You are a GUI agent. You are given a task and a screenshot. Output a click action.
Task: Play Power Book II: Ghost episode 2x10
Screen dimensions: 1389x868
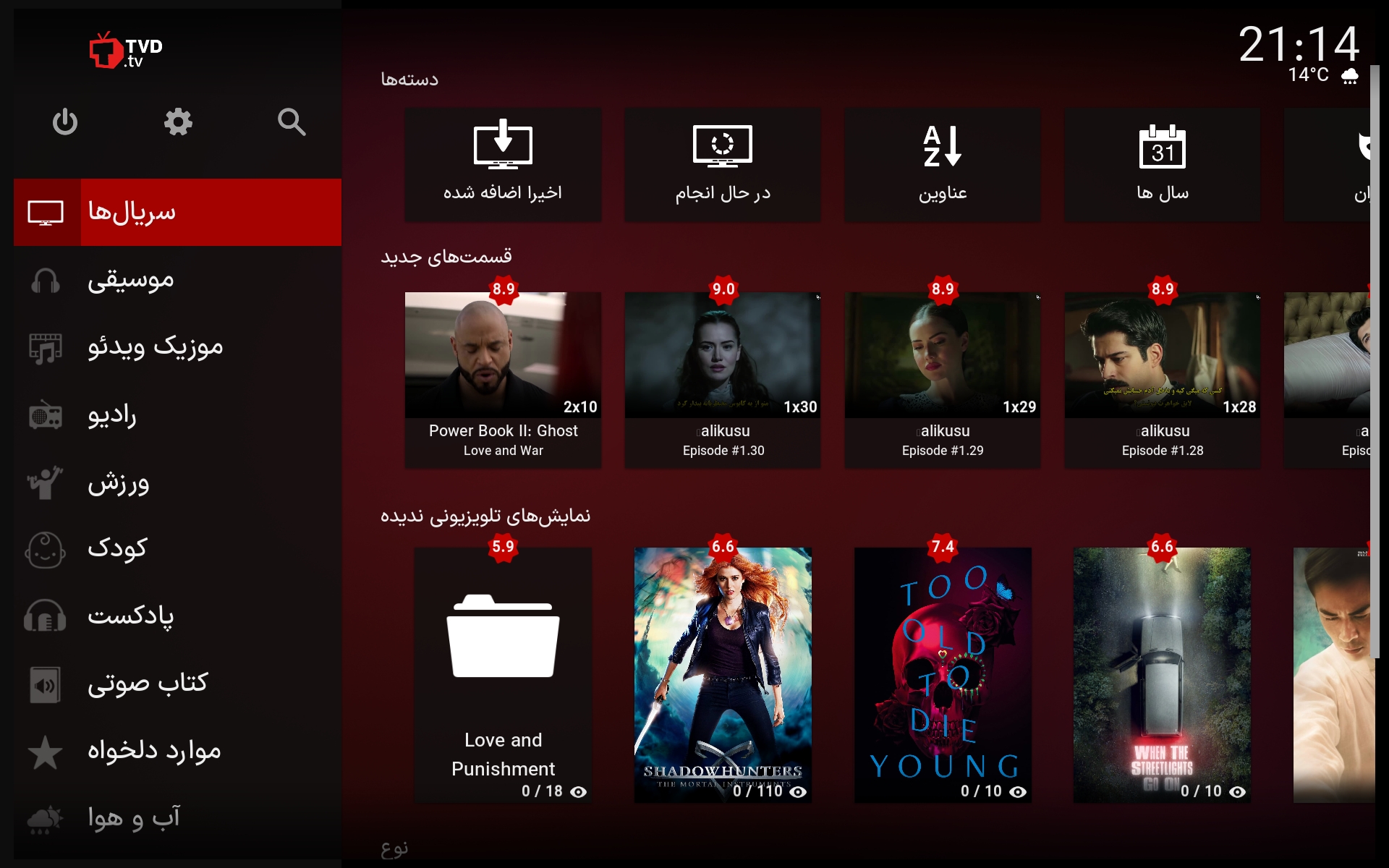(503, 355)
